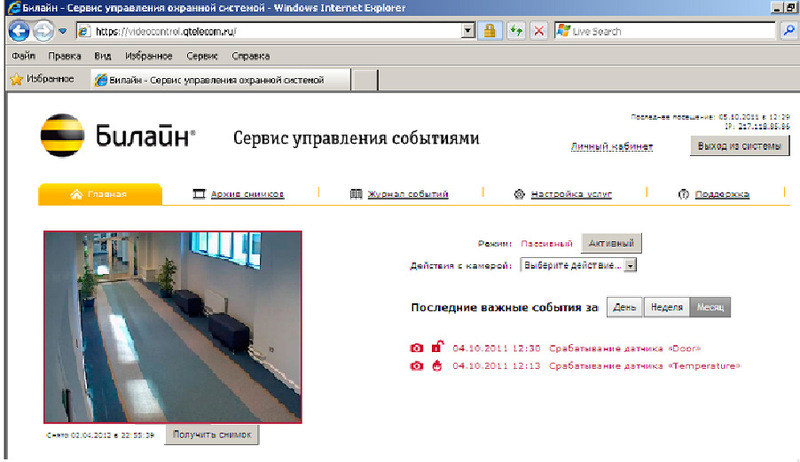
Task: Expand the address bar history dropdown
Action: 468,32
